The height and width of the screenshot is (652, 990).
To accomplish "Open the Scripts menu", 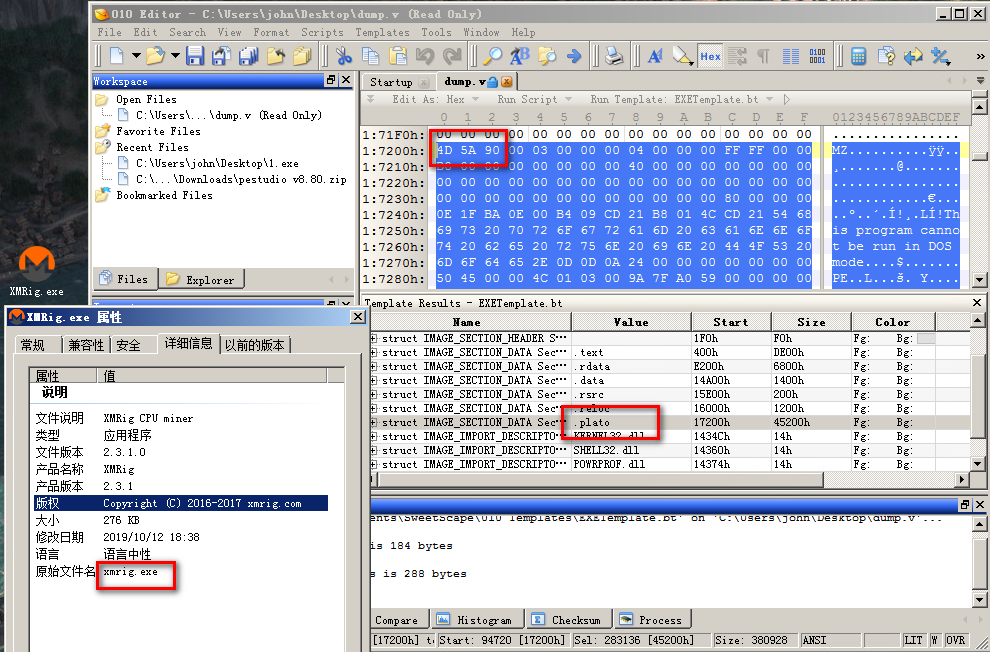I will (322, 32).
